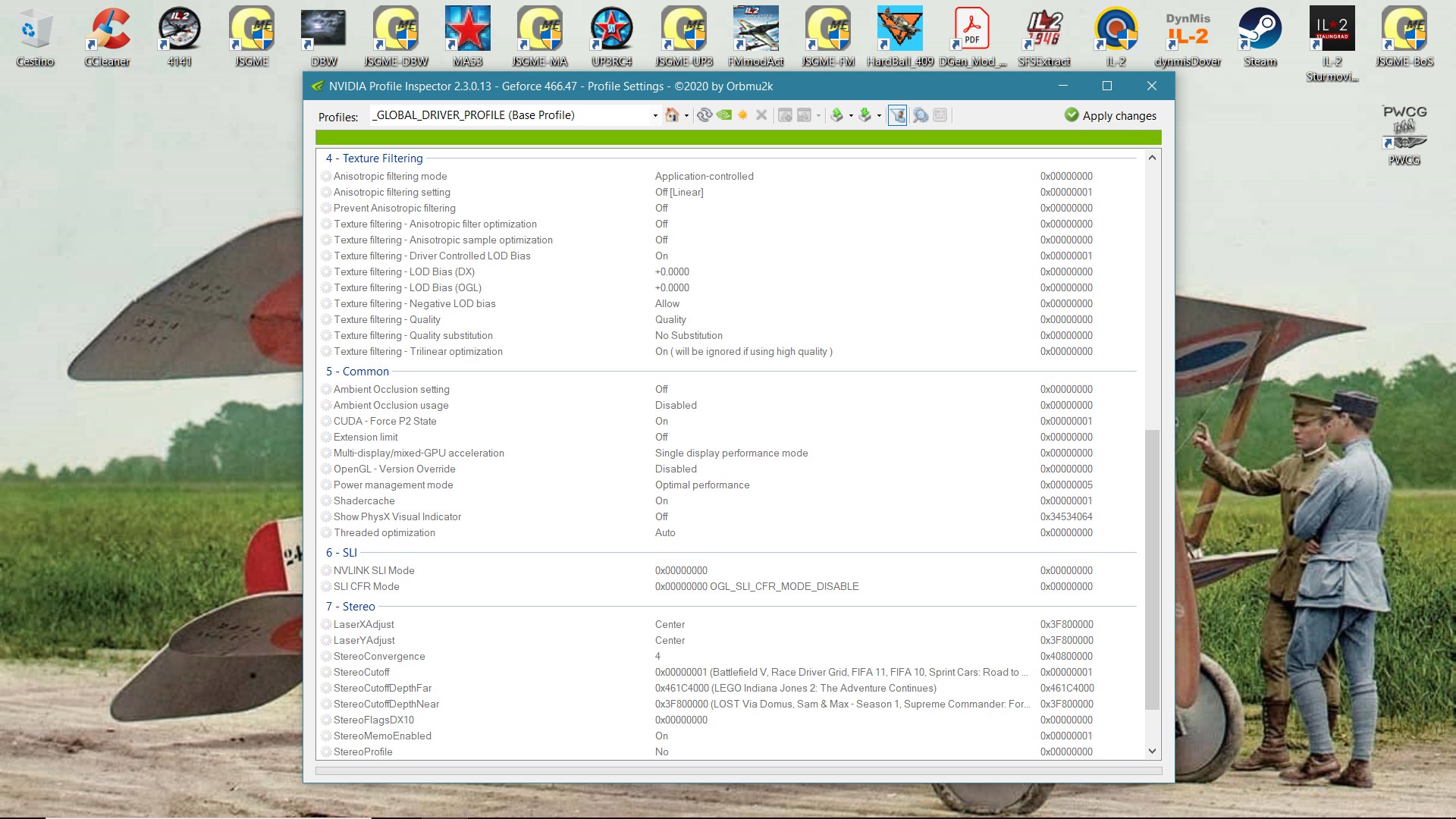The width and height of the screenshot is (1456, 819).
Task: Open the Cestino recycle bin desktop icon
Action: [35, 36]
